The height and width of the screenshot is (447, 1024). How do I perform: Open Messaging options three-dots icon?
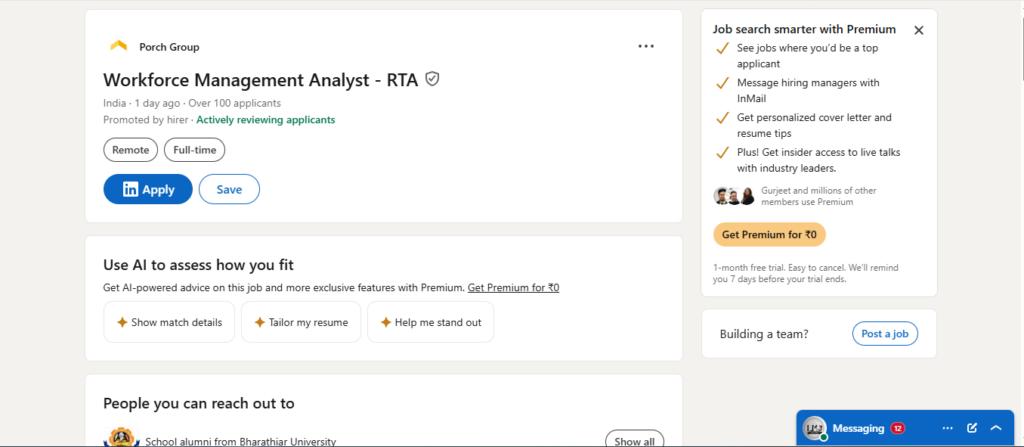948,428
